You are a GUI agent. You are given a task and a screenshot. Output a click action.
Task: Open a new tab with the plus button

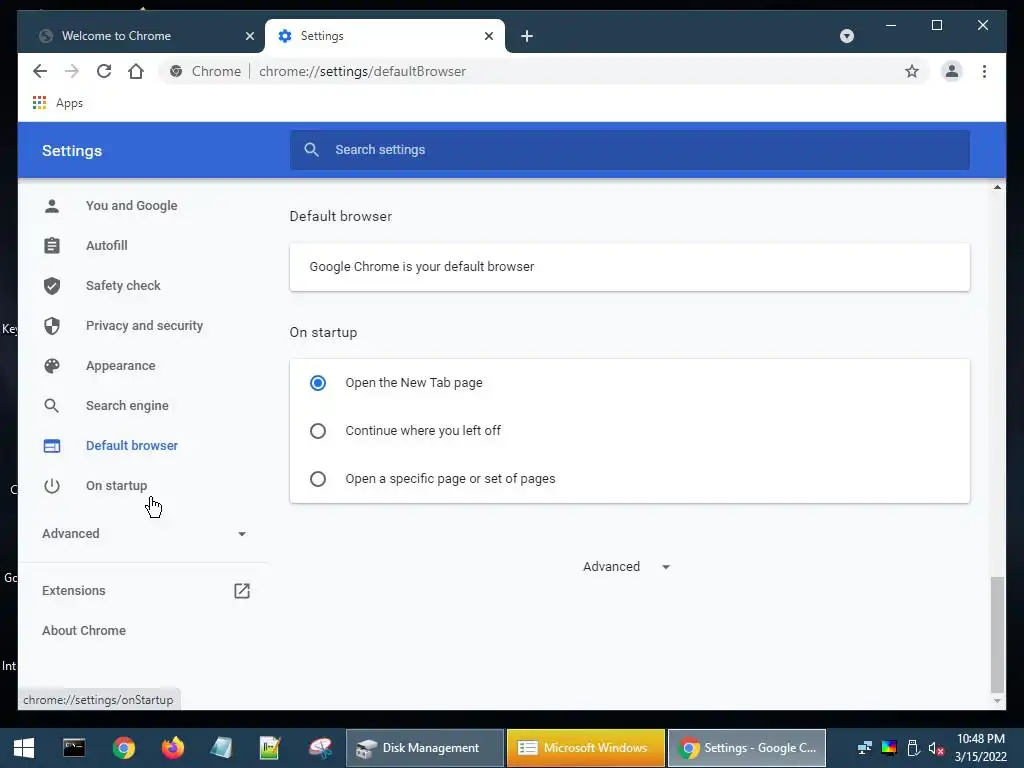527,36
